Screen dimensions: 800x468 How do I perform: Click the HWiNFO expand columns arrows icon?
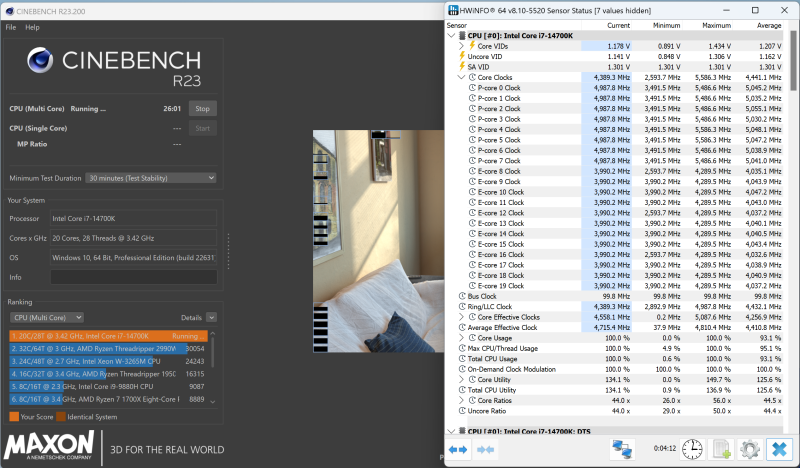pos(458,450)
